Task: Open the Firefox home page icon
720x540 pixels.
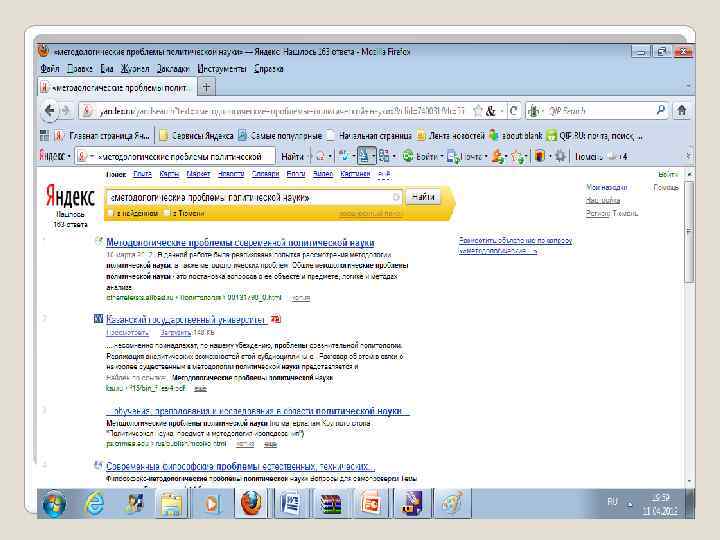Action: 682,111
